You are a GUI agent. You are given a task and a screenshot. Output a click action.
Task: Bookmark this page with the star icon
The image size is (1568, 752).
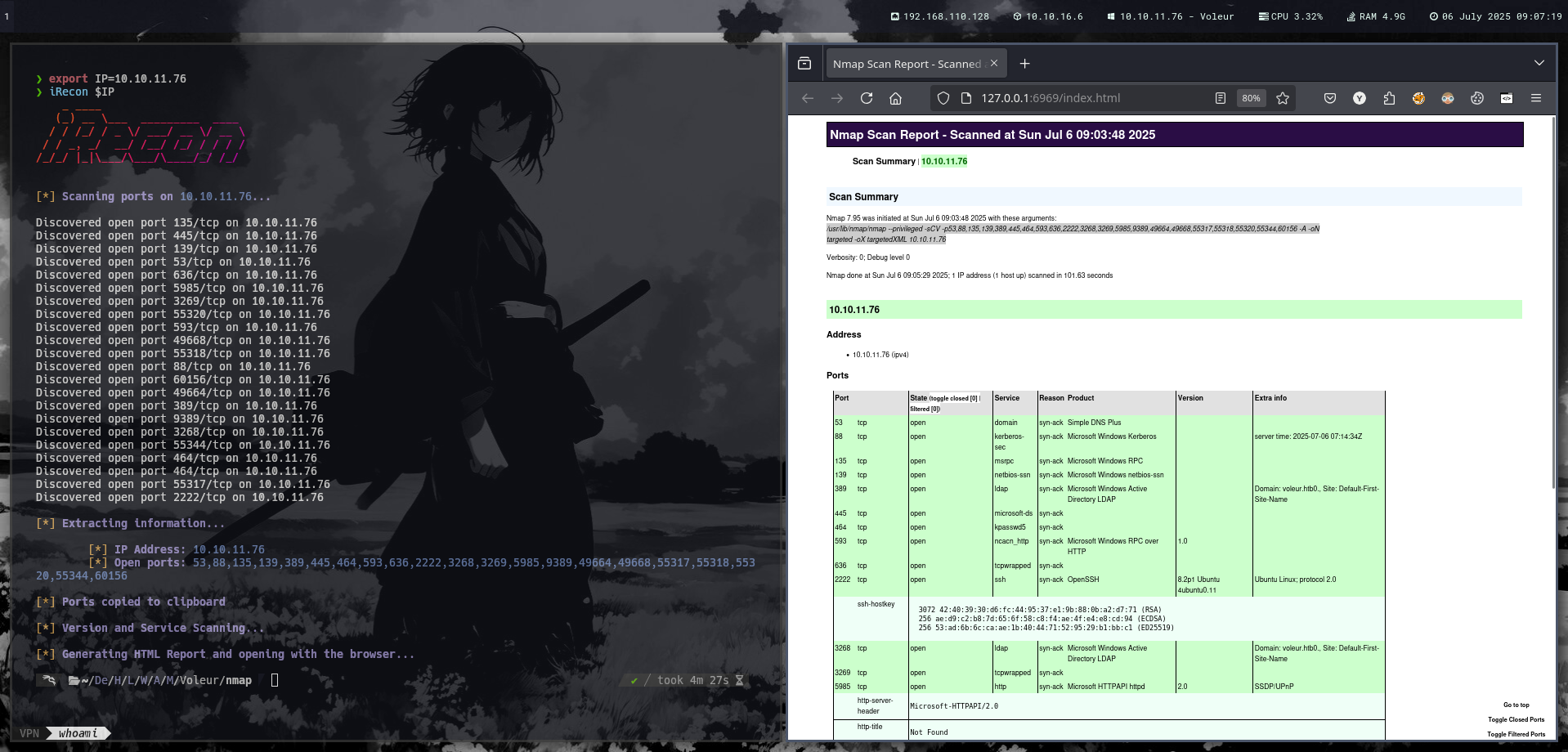pyautogui.click(x=1283, y=98)
